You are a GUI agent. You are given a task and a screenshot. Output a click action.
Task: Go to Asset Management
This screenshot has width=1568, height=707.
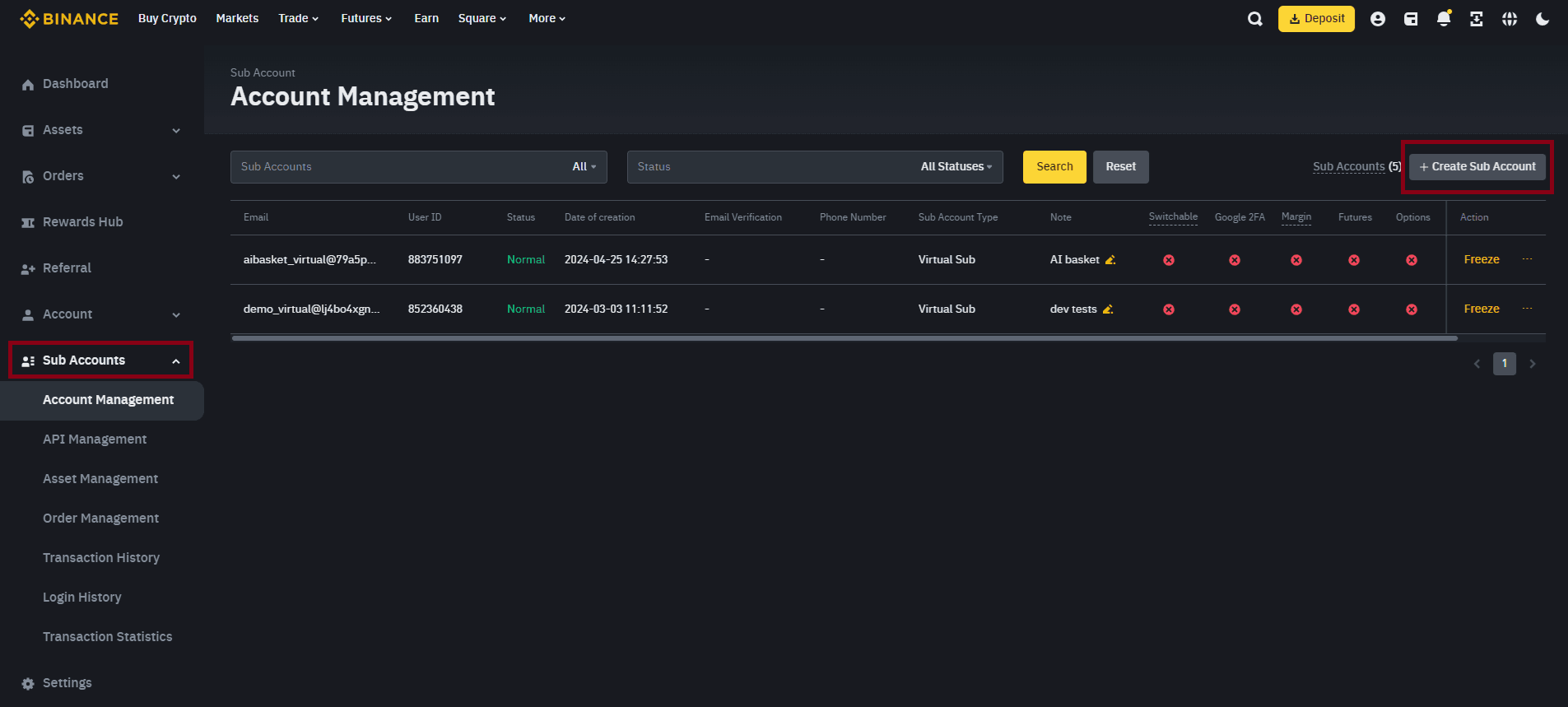click(x=100, y=479)
